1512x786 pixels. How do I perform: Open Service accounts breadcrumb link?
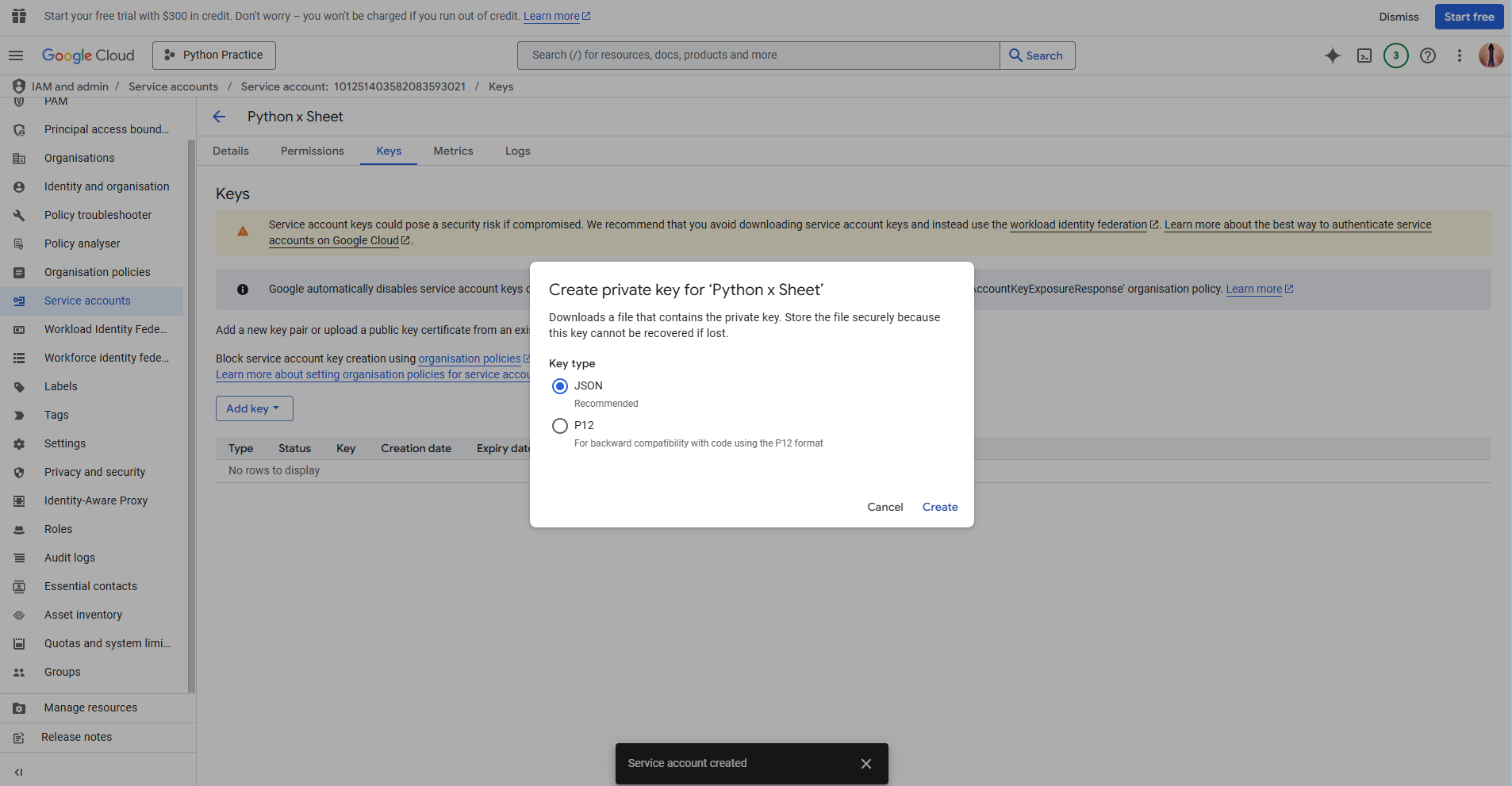point(173,86)
